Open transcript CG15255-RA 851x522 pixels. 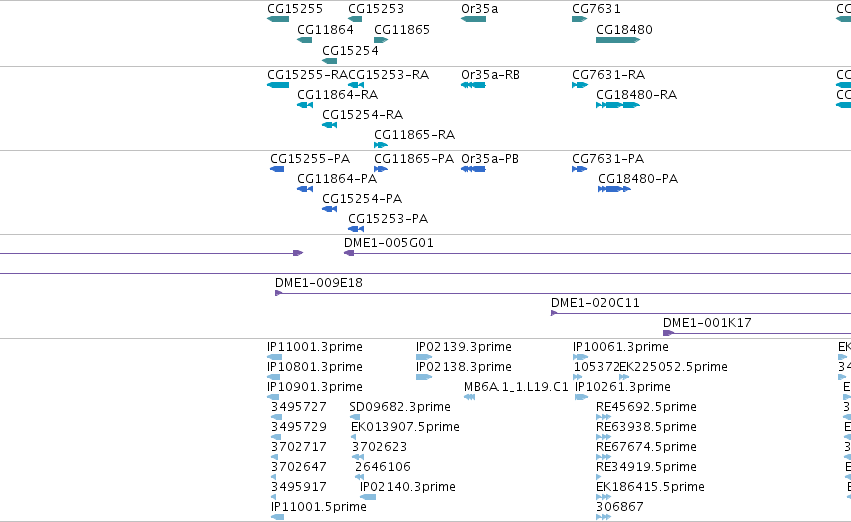(278, 85)
